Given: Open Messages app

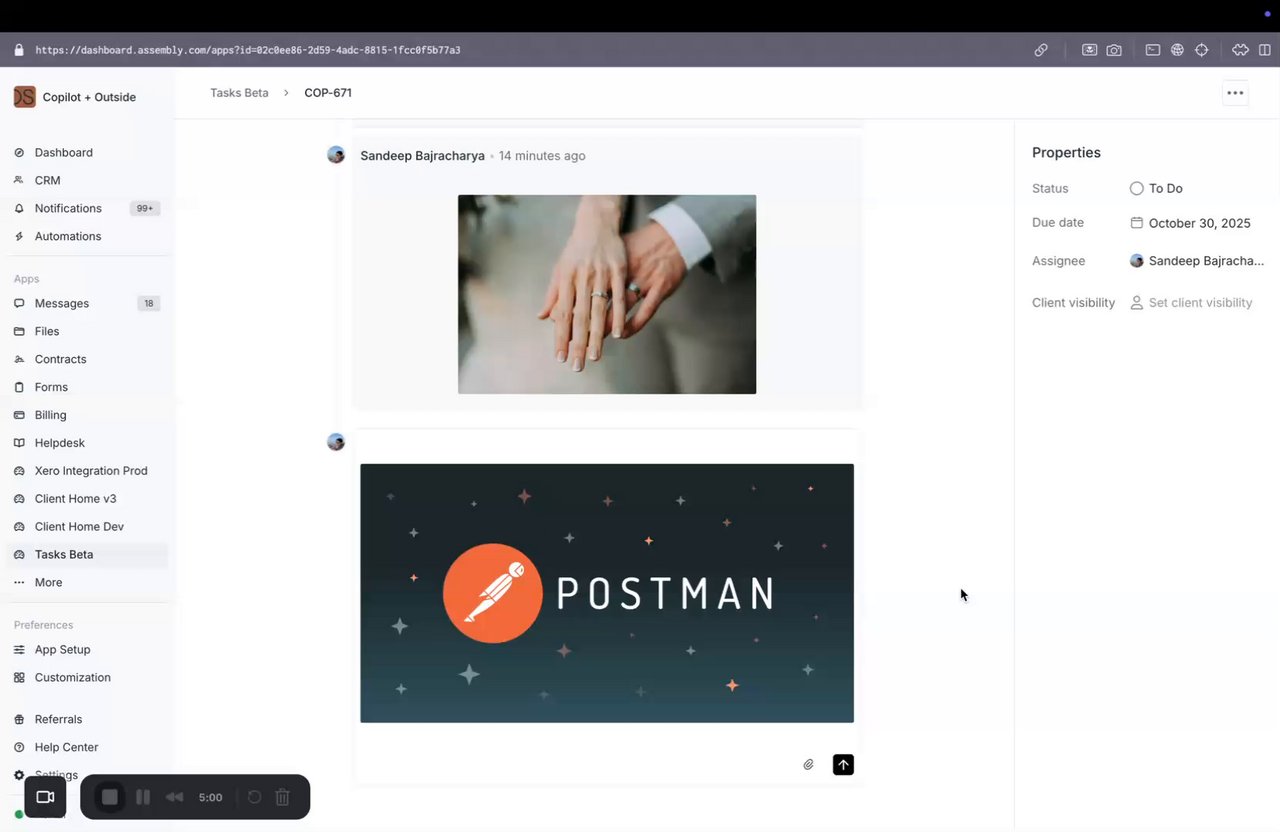Looking at the screenshot, I should (x=62, y=304).
